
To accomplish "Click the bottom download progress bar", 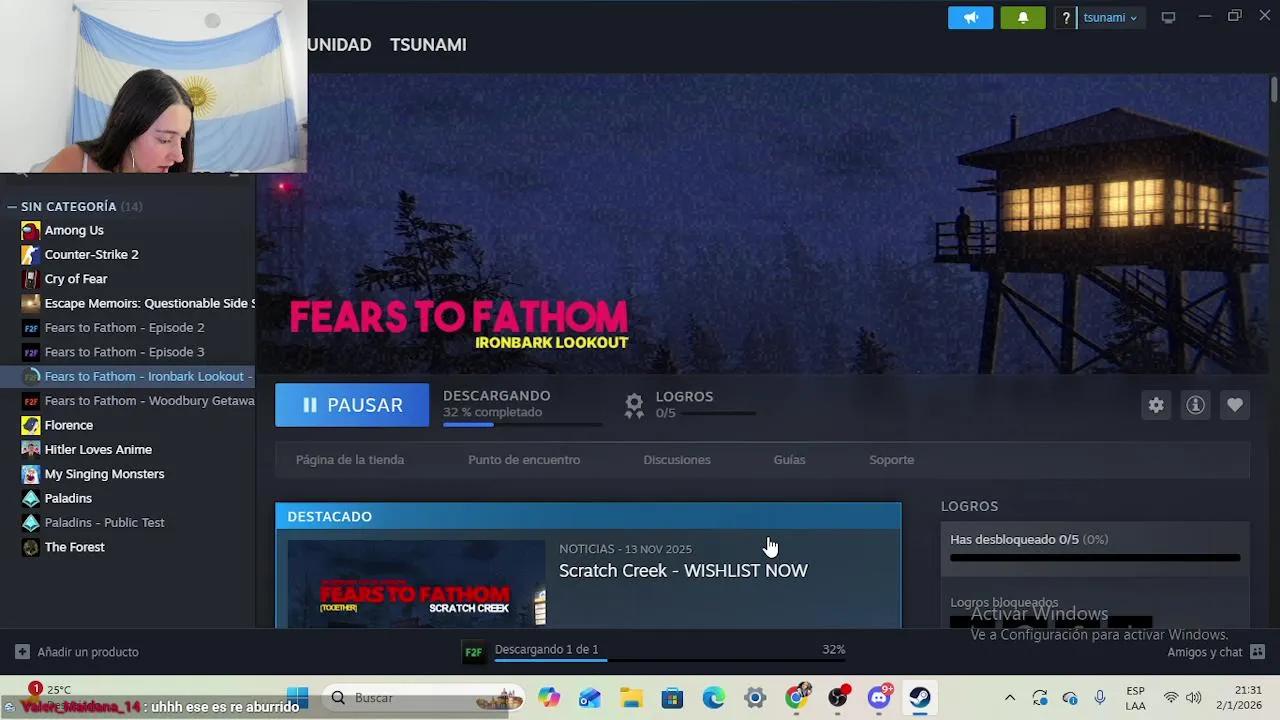I will click(670, 661).
